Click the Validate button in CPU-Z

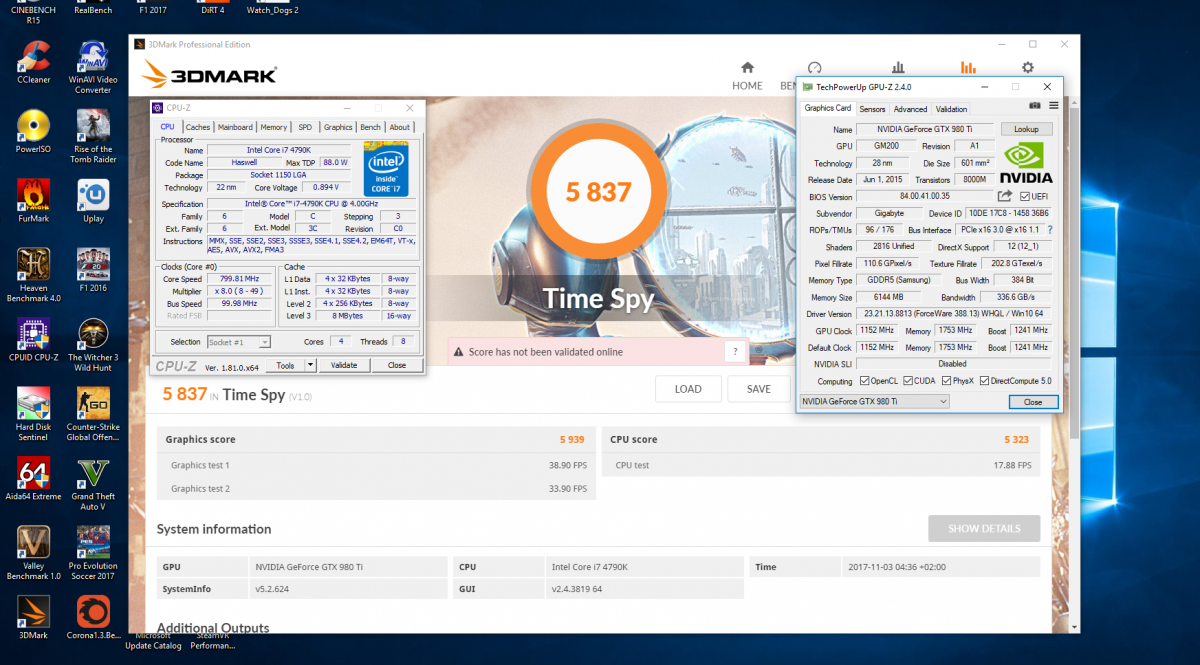click(344, 365)
